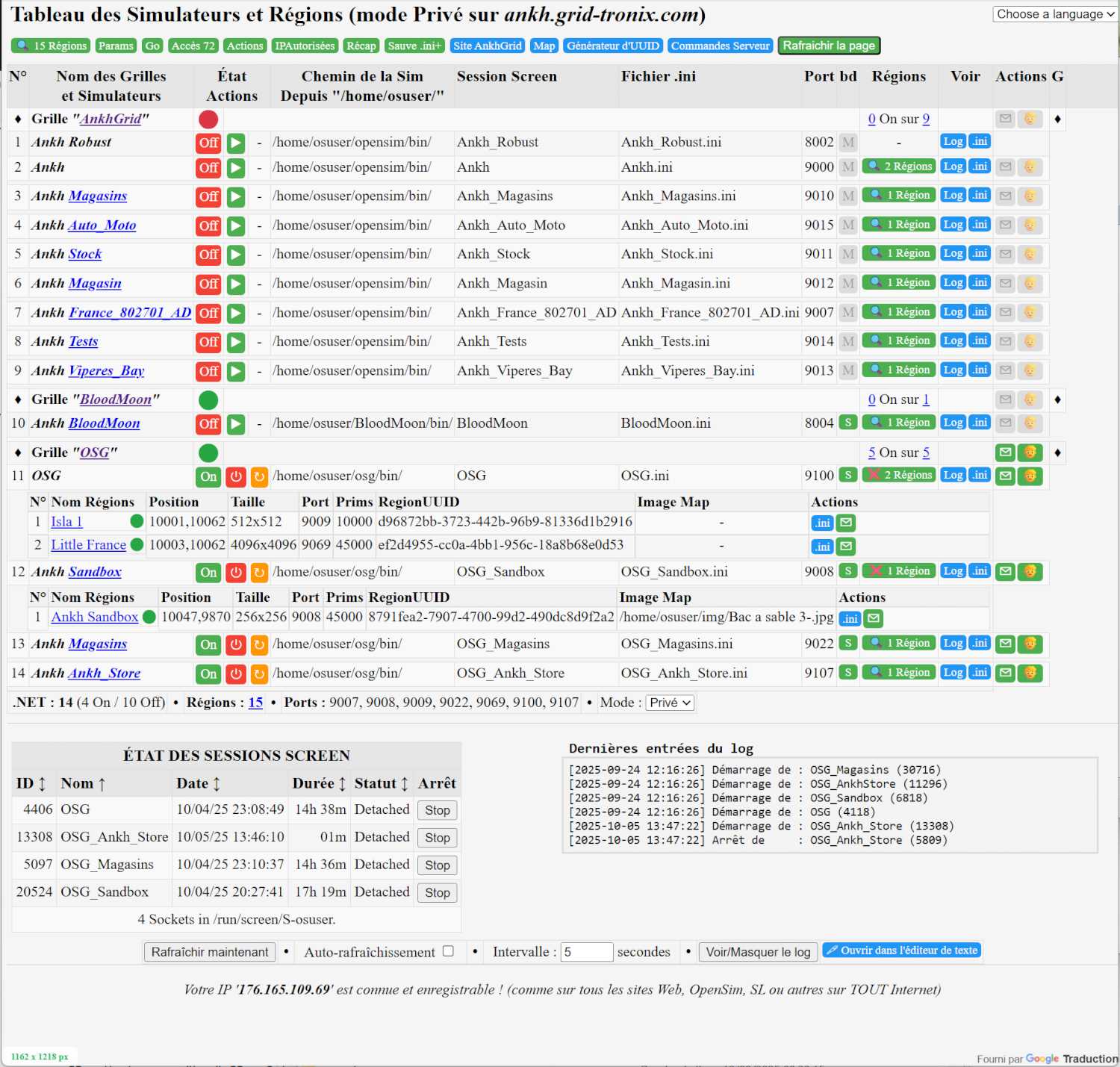This screenshot has width=1120, height=1067.
Task: Stop the OSG_Sandbox screen session
Action: 437,892
